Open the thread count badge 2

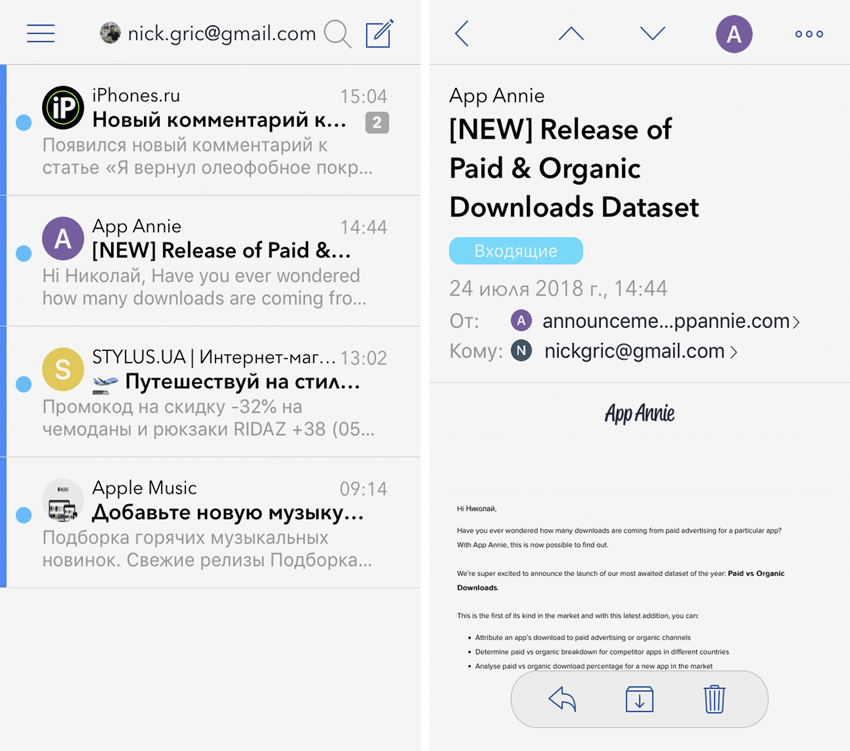click(x=377, y=123)
